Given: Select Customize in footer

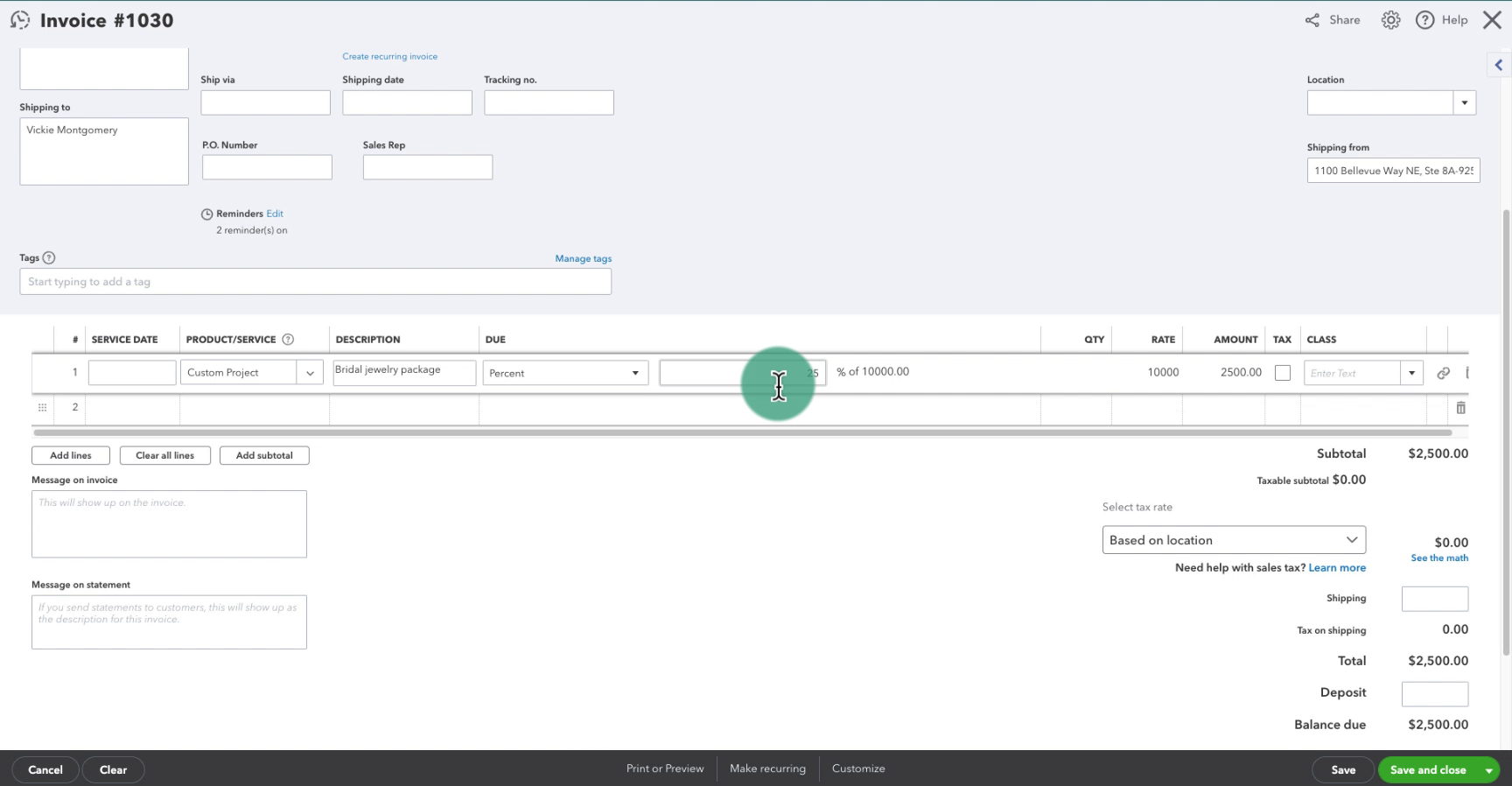Looking at the screenshot, I should (x=858, y=768).
